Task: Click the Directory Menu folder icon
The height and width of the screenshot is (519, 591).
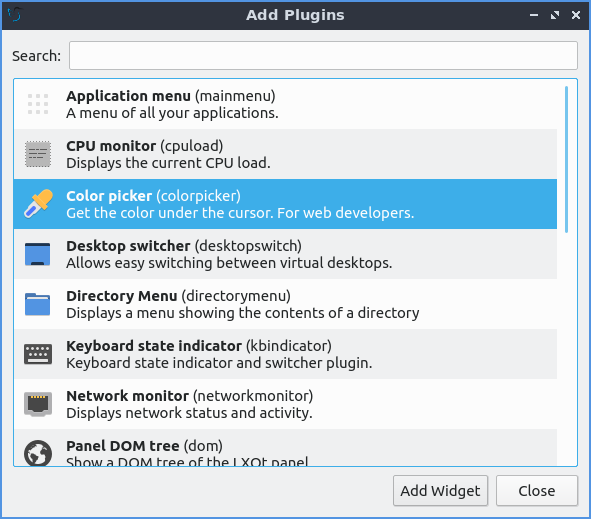Action: coord(37,304)
